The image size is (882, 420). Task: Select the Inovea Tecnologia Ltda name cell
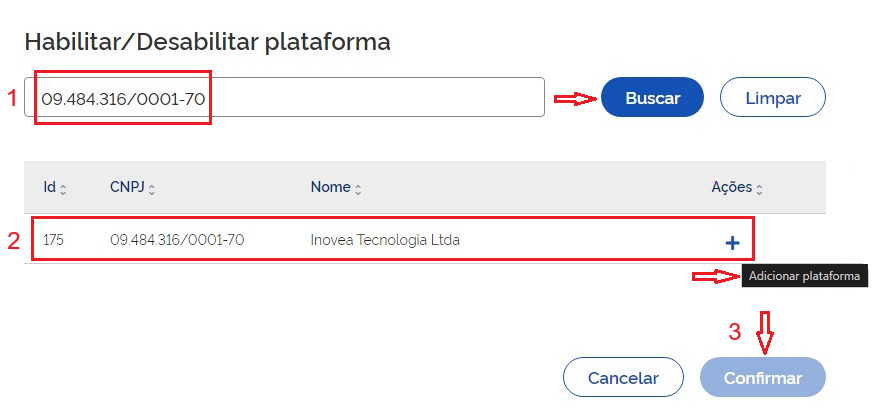pos(385,240)
